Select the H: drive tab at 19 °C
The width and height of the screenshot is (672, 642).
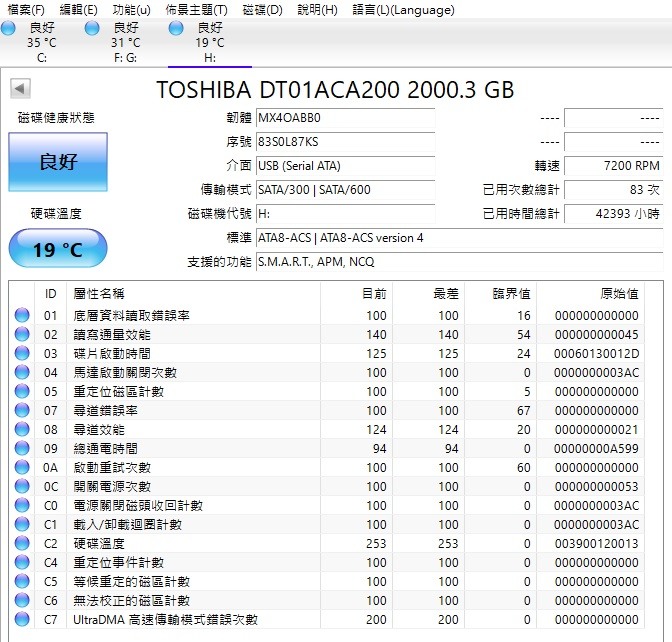pos(210,42)
